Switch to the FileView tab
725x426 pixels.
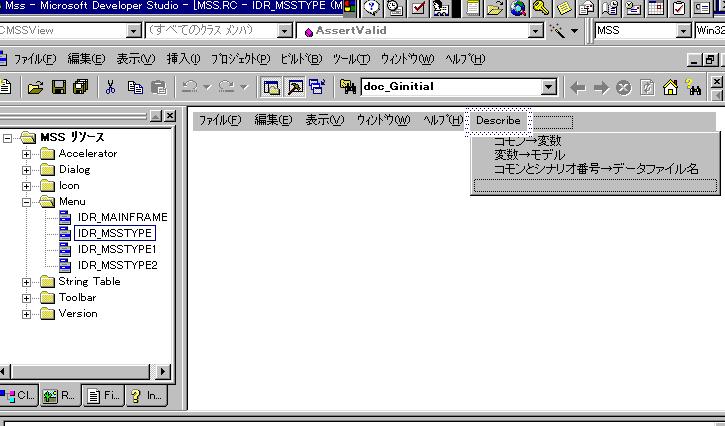104,395
